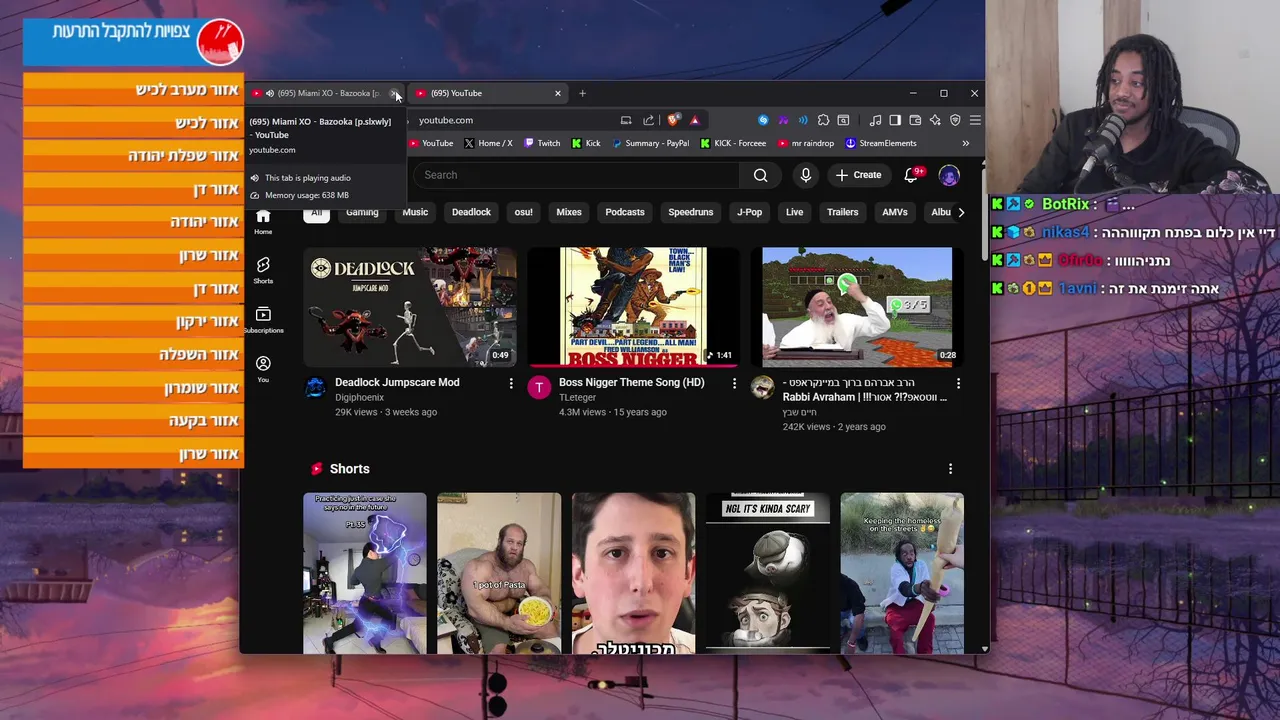Click the share page icon in address bar
This screenshot has height=720, width=1280.
point(648,120)
